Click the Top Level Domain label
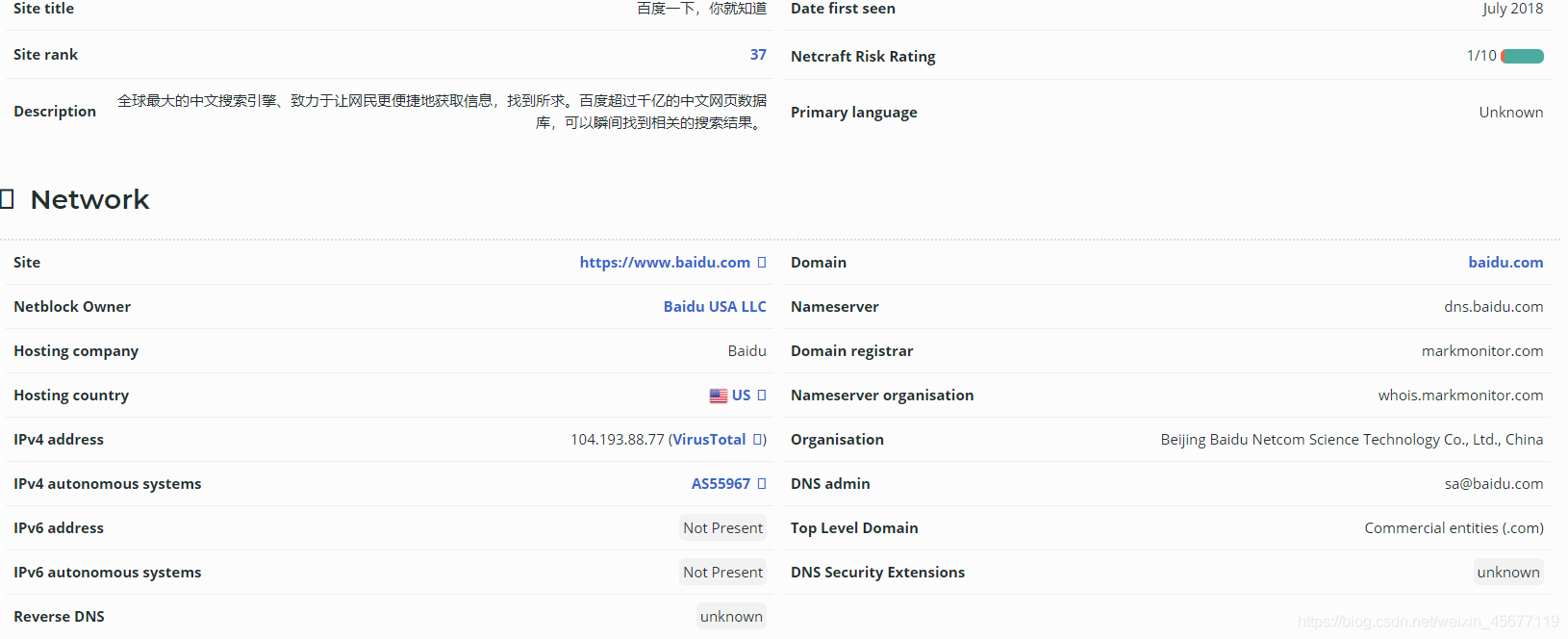This screenshot has width=1568, height=639. [854, 528]
